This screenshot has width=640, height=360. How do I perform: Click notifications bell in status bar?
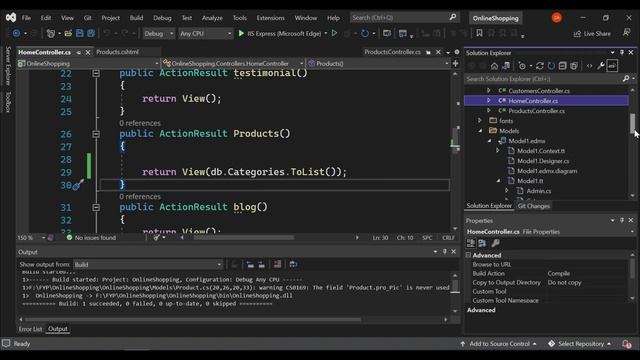[627, 344]
